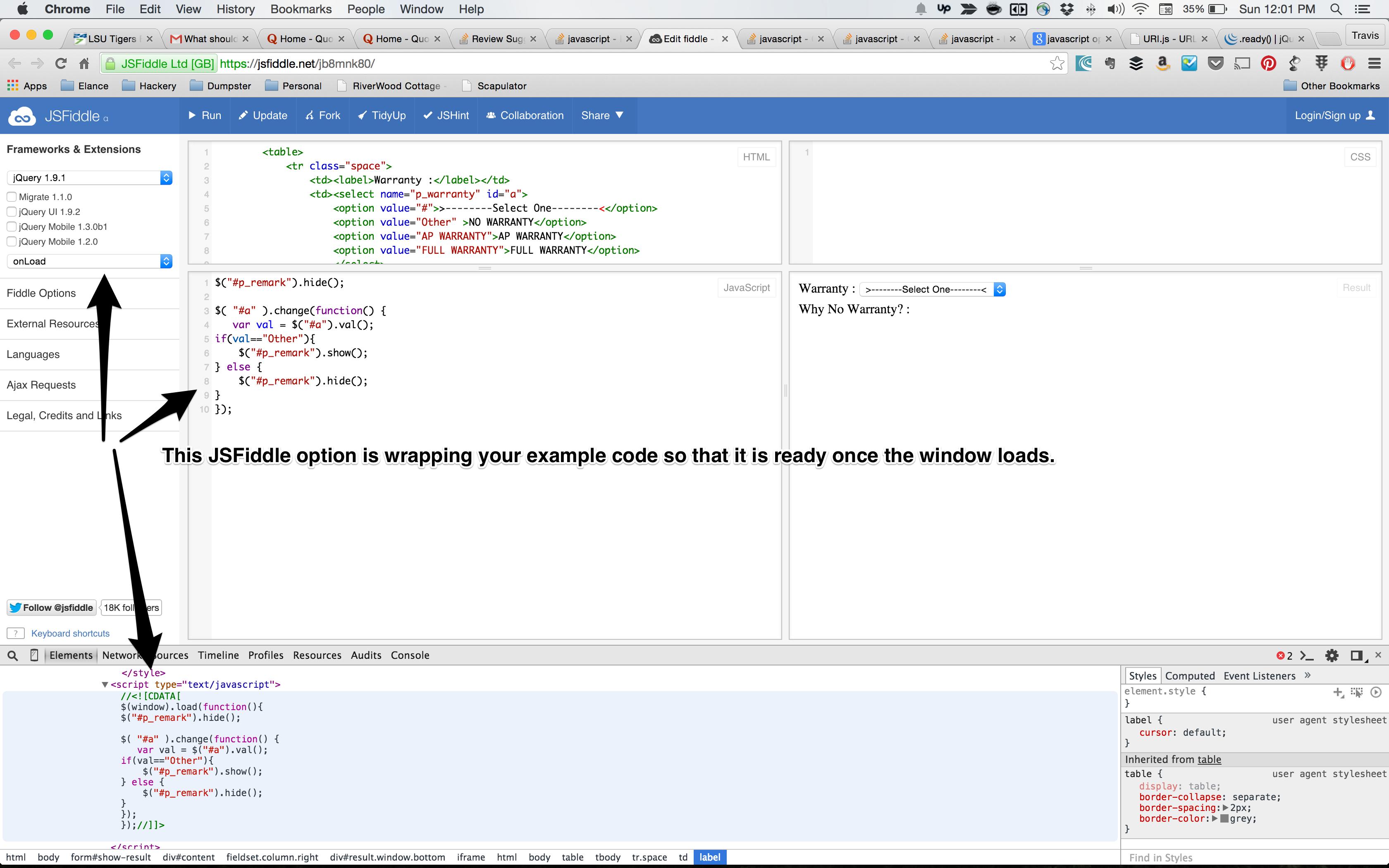Enable the Migrate 1.1.0 checkbox
Viewport: 1389px width, 868px height.
click(12, 197)
